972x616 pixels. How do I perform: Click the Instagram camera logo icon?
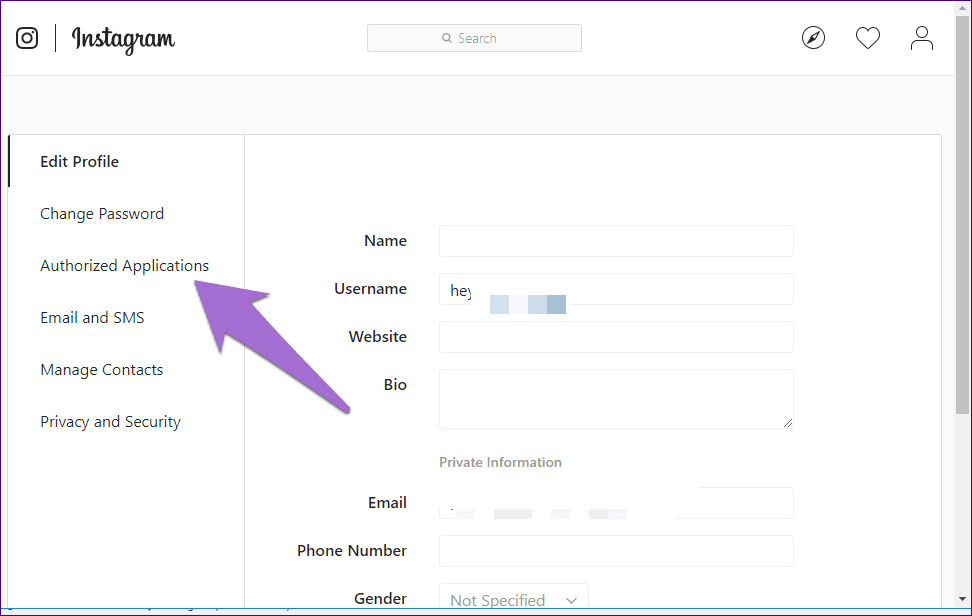(x=27, y=38)
